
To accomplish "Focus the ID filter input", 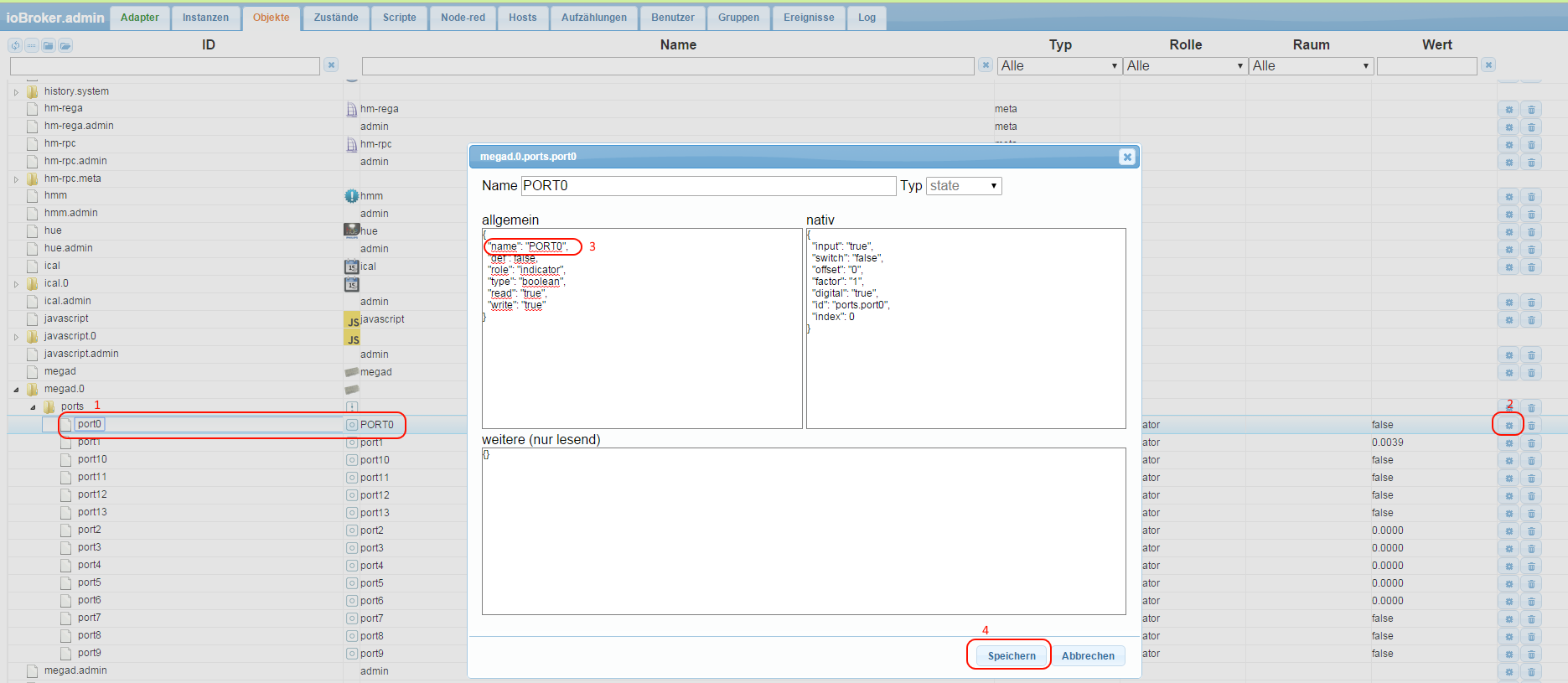I will (x=165, y=65).
